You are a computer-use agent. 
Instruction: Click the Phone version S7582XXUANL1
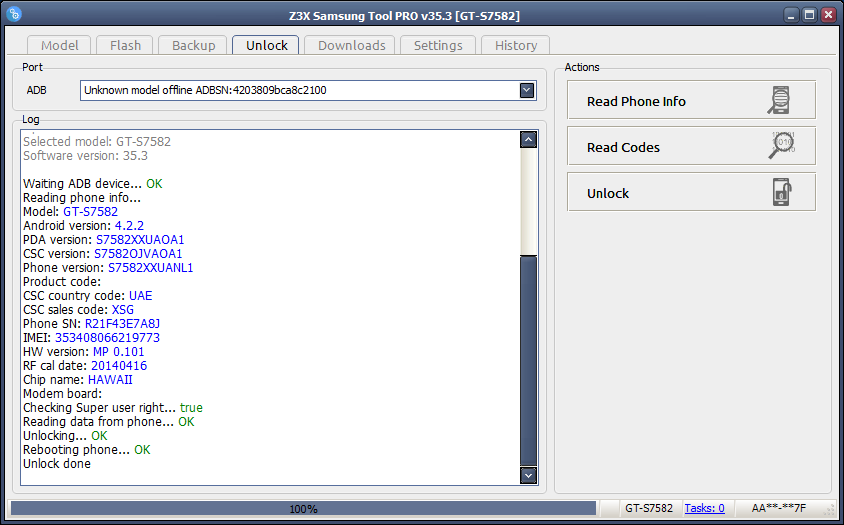pyautogui.click(x=151, y=268)
